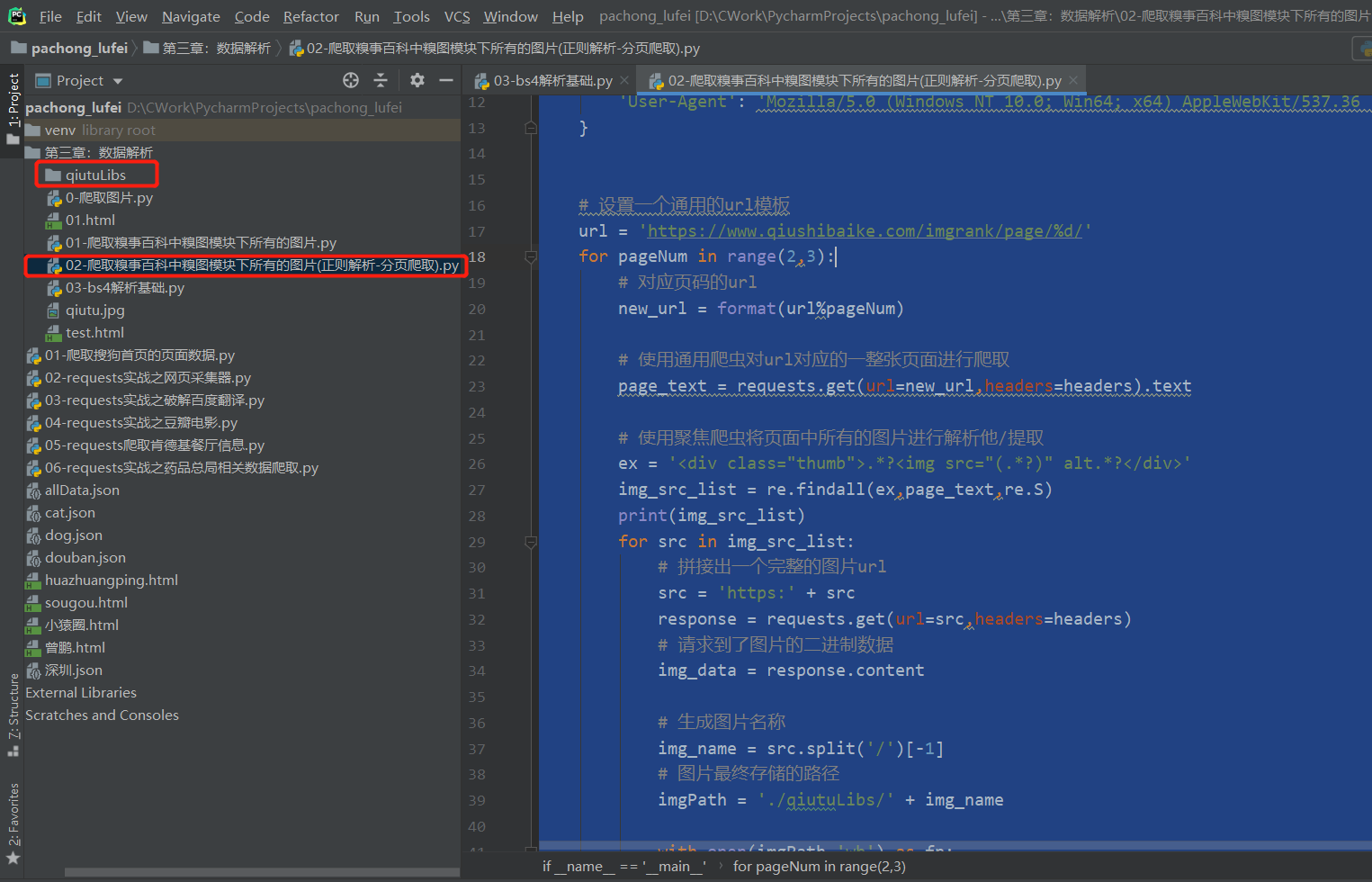Open the Tools menu

click(x=411, y=16)
